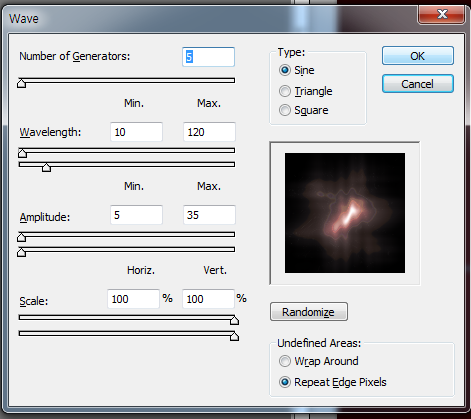Click the Wavelength maximum slider handle
The image size is (471, 419).
click(x=46, y=167)
